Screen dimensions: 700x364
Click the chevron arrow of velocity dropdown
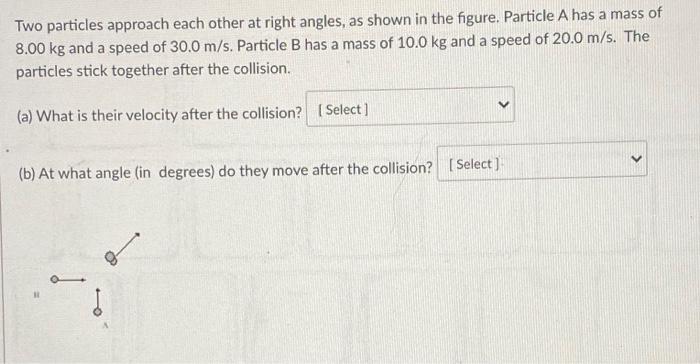(503, 105)
